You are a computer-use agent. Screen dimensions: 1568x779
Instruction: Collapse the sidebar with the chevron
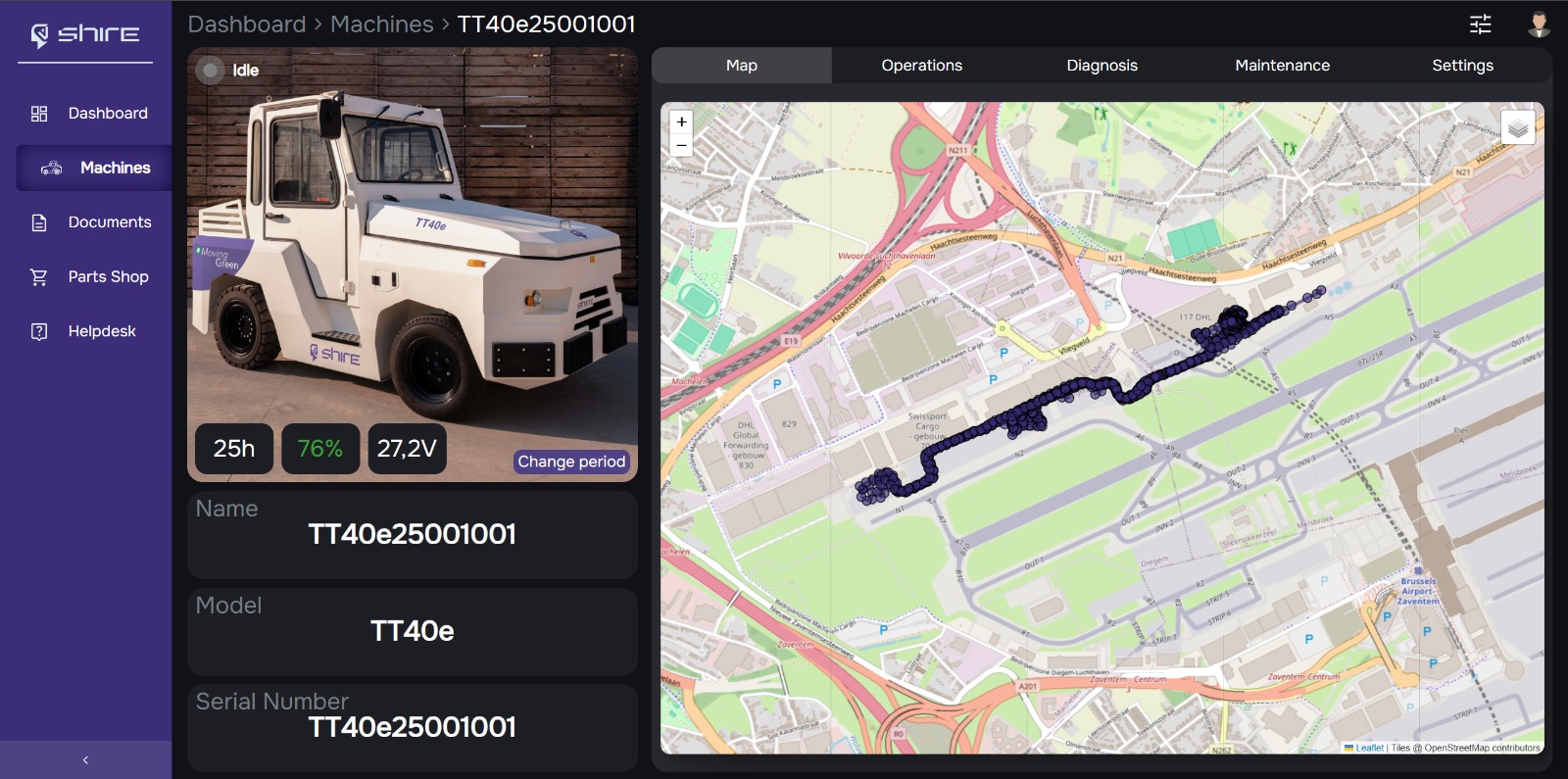(85, 759)
